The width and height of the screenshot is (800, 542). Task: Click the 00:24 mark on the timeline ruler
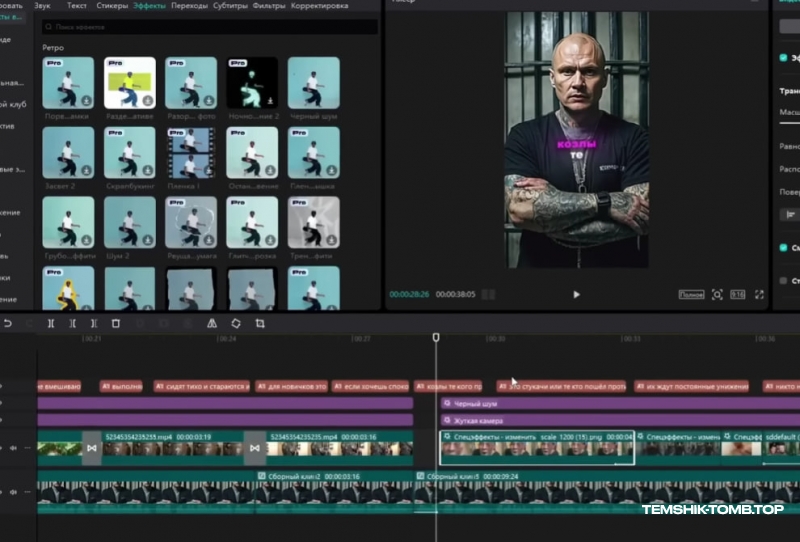coord(226,338)
